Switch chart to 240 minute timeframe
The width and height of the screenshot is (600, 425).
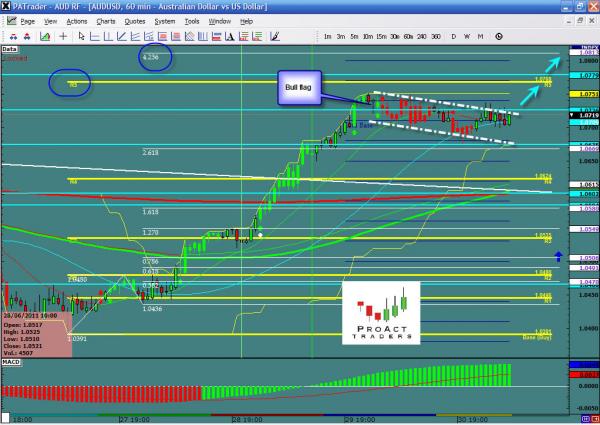click(x=421, y=36)
